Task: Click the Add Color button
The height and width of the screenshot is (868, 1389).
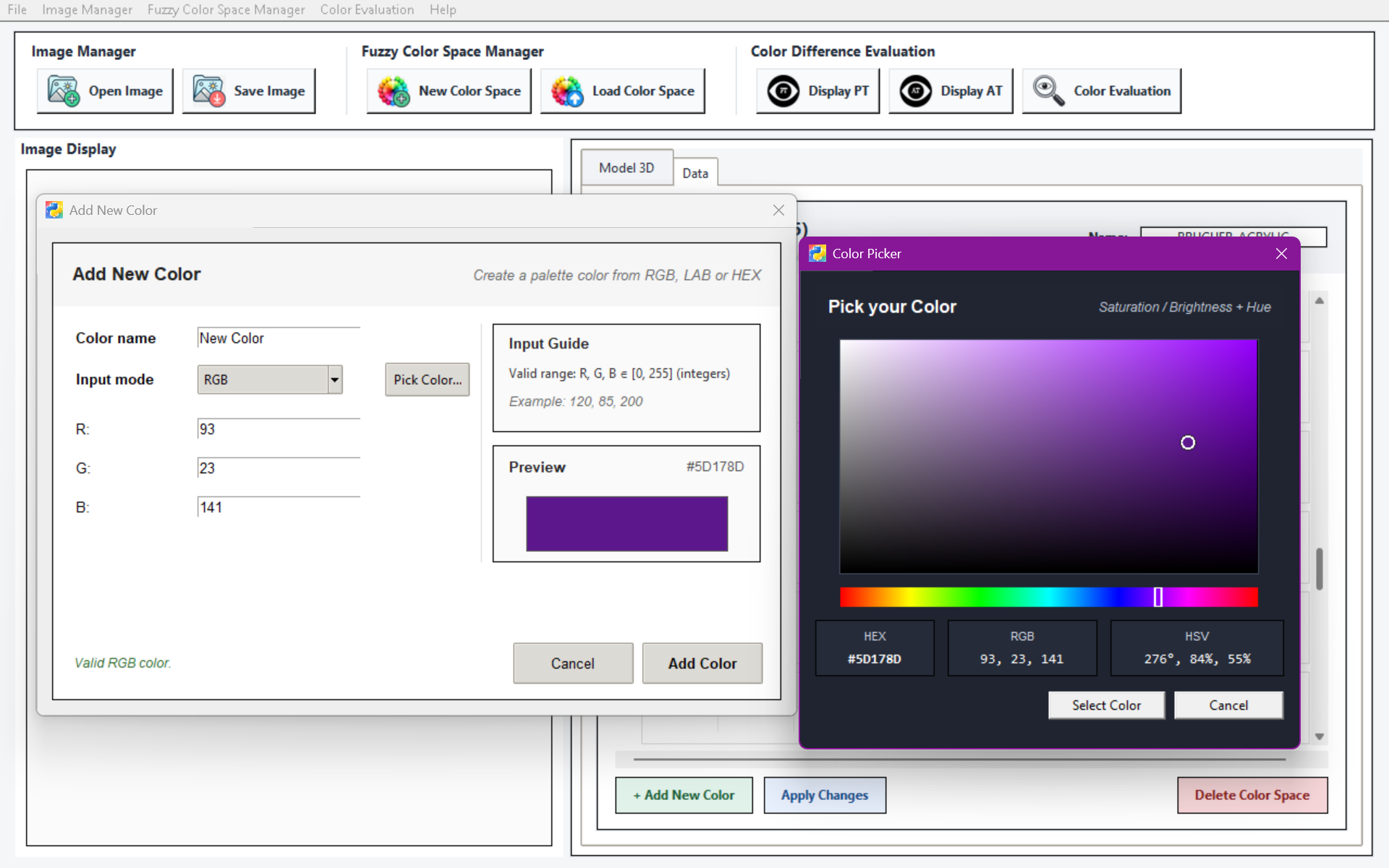Action: tap(702, 663)
